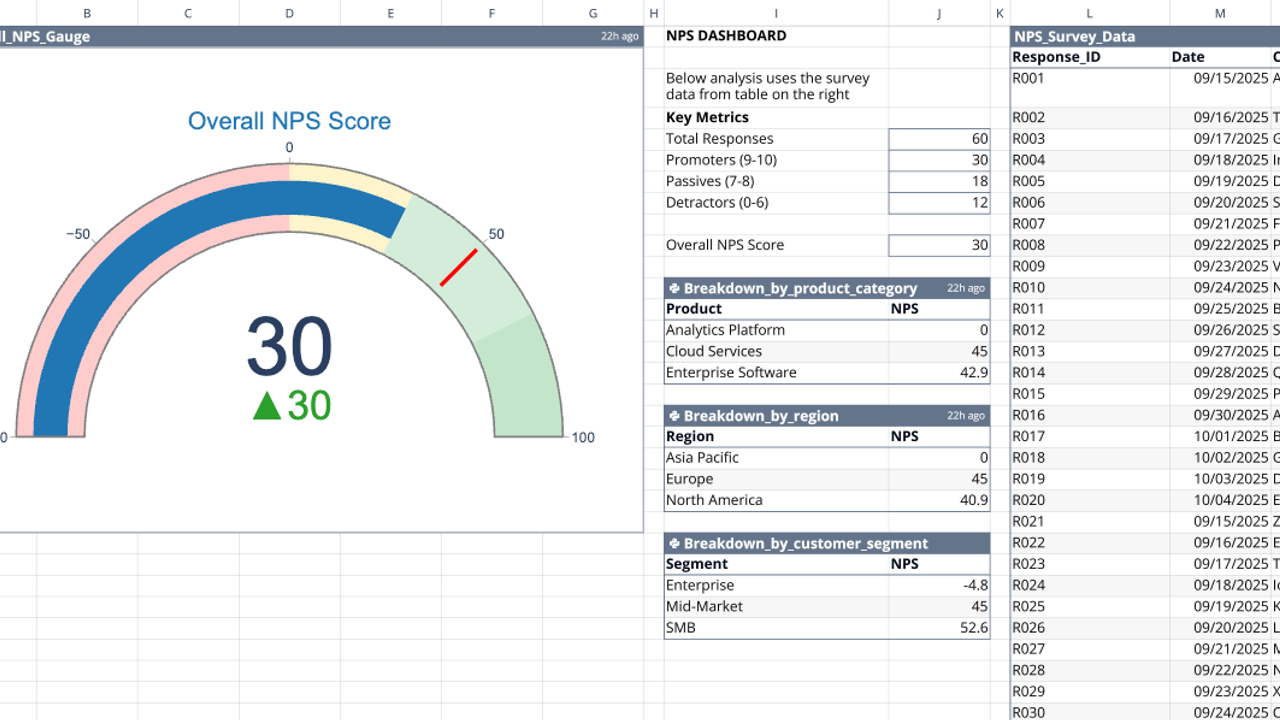Select column header G
Viewport: 1280px width, 720px height.
(x=593, y=13)
